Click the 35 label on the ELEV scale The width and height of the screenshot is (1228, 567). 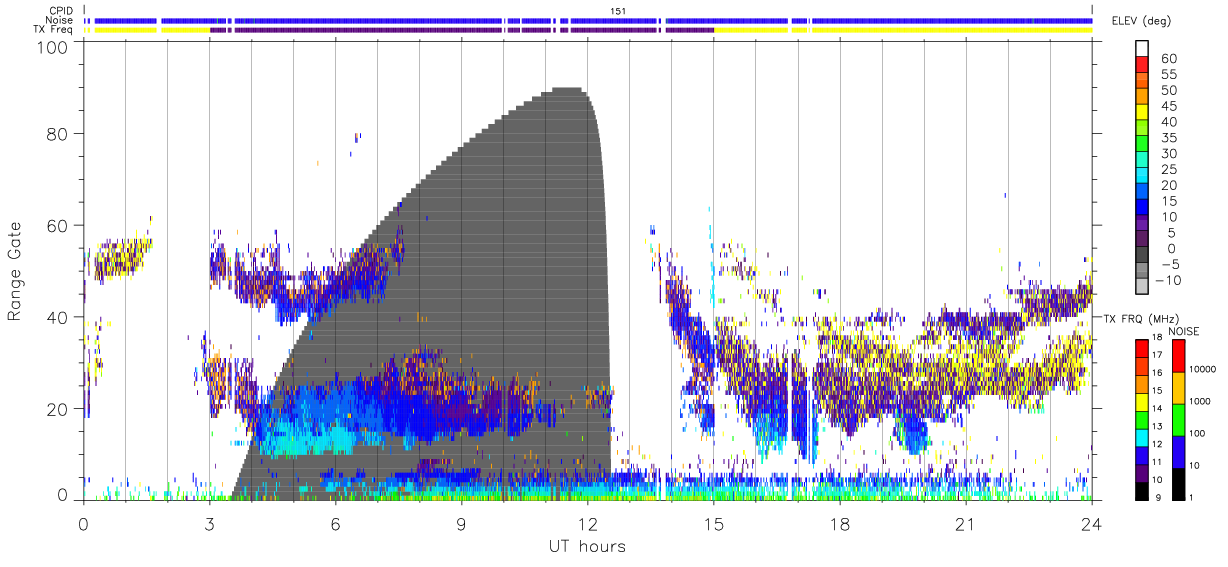tap(1168, 138)
